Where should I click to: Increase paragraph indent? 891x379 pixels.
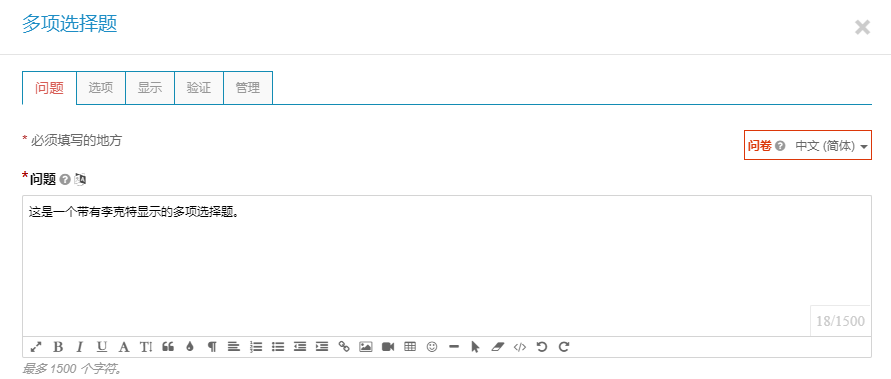point(322,347)
